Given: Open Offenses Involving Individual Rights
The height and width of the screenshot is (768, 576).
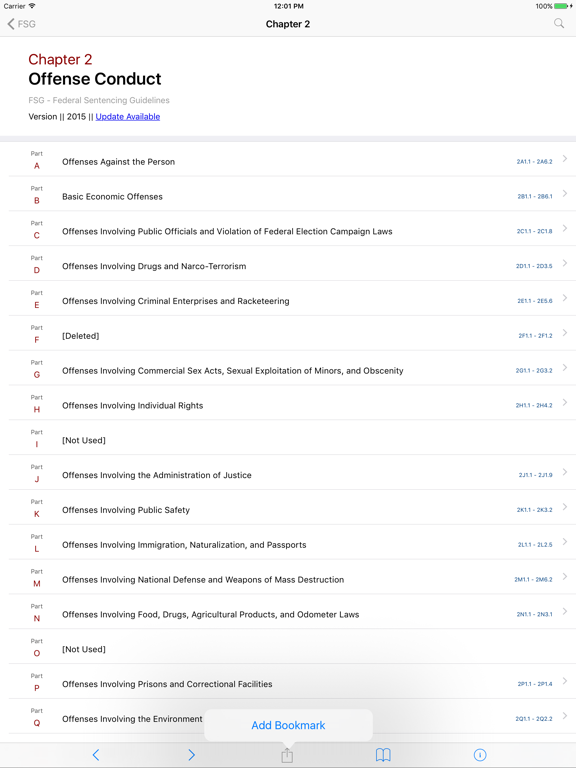Looking at the screenshot, I should 288,403.
